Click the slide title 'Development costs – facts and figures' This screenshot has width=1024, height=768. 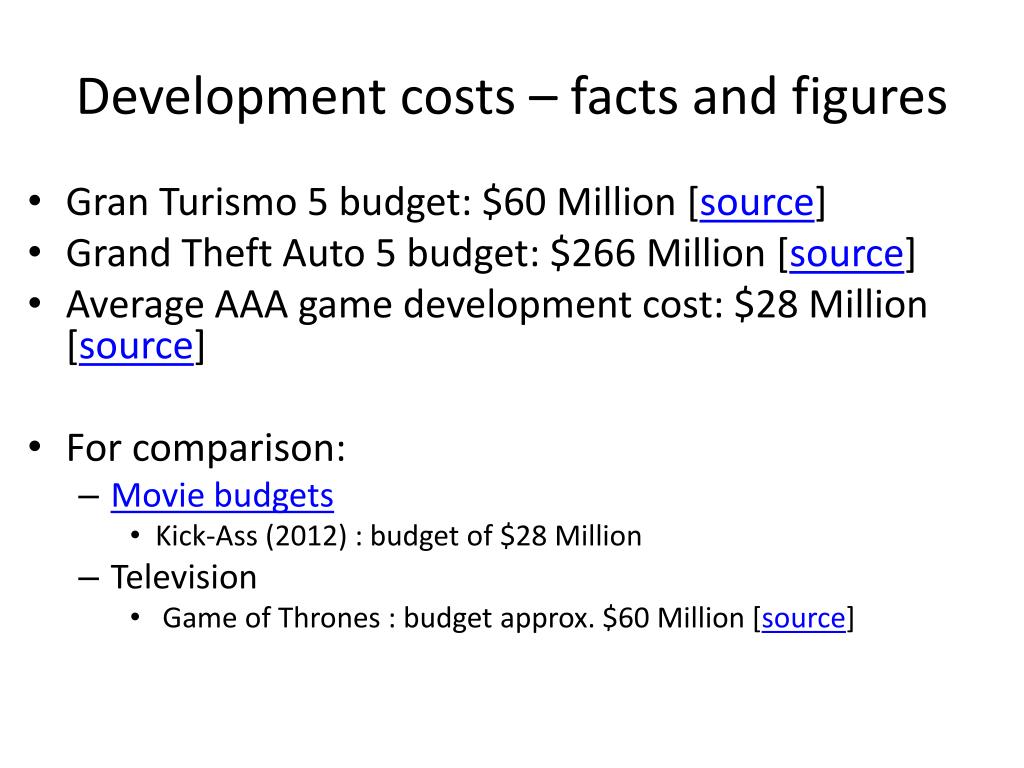coord(512,97)
